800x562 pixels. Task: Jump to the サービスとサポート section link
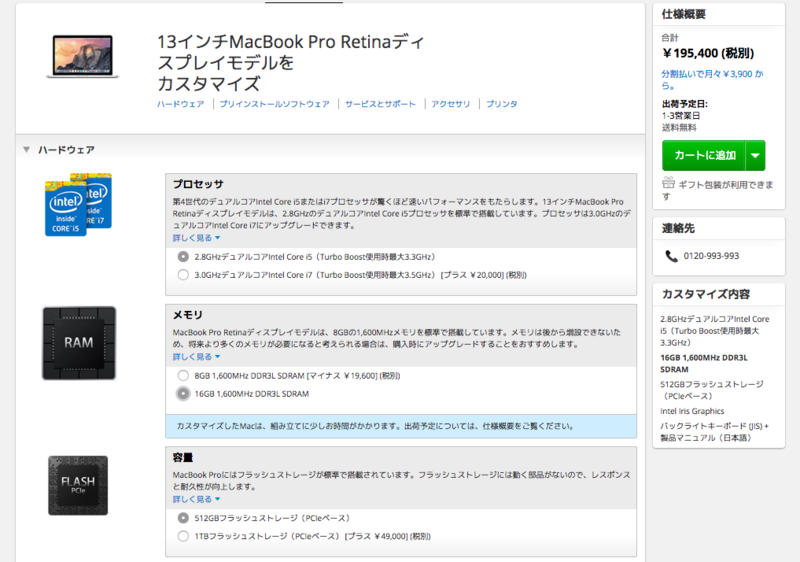click(381, 104)
